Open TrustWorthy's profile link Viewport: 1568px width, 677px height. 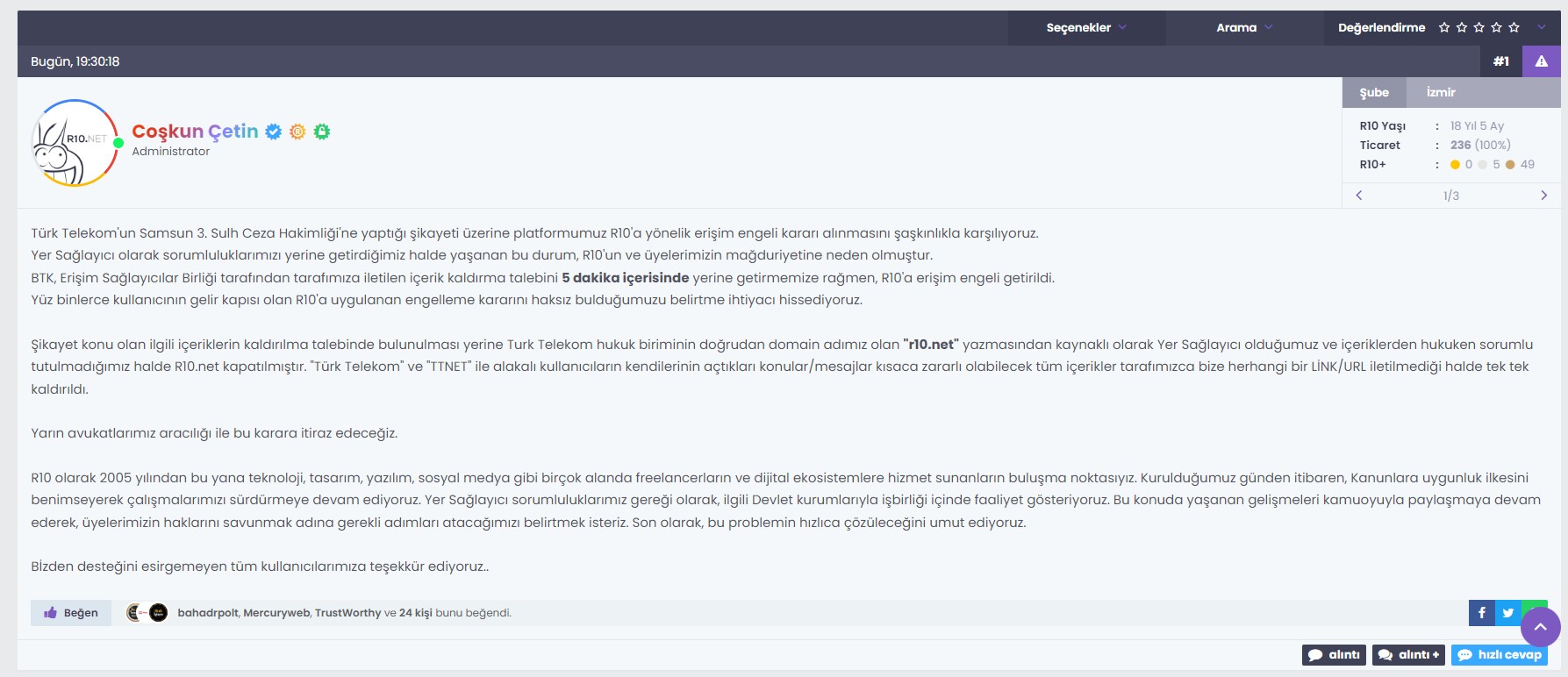(x=348, y=613)
